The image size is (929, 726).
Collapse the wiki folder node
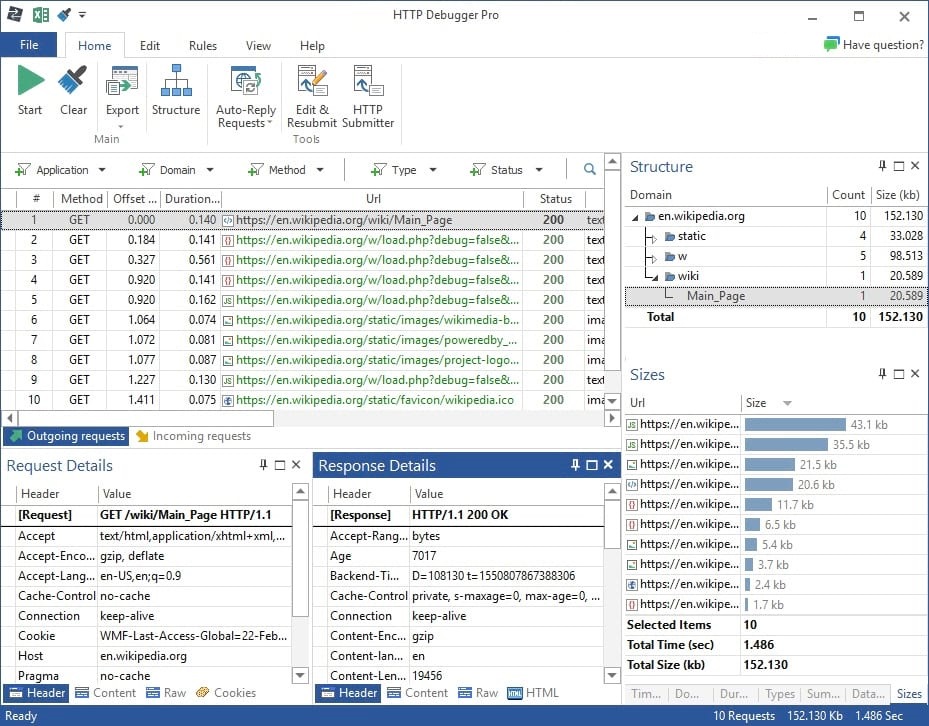click(x=655, y=277)
